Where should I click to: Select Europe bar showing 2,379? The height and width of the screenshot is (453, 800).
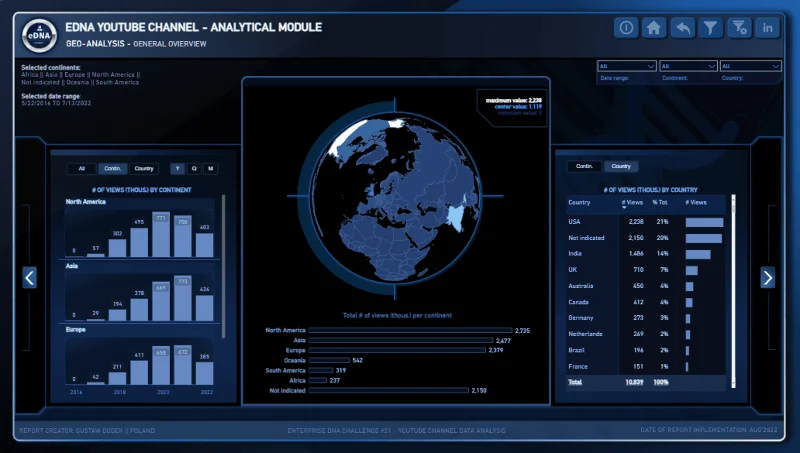pyautogui.click(x=397, y=350)
